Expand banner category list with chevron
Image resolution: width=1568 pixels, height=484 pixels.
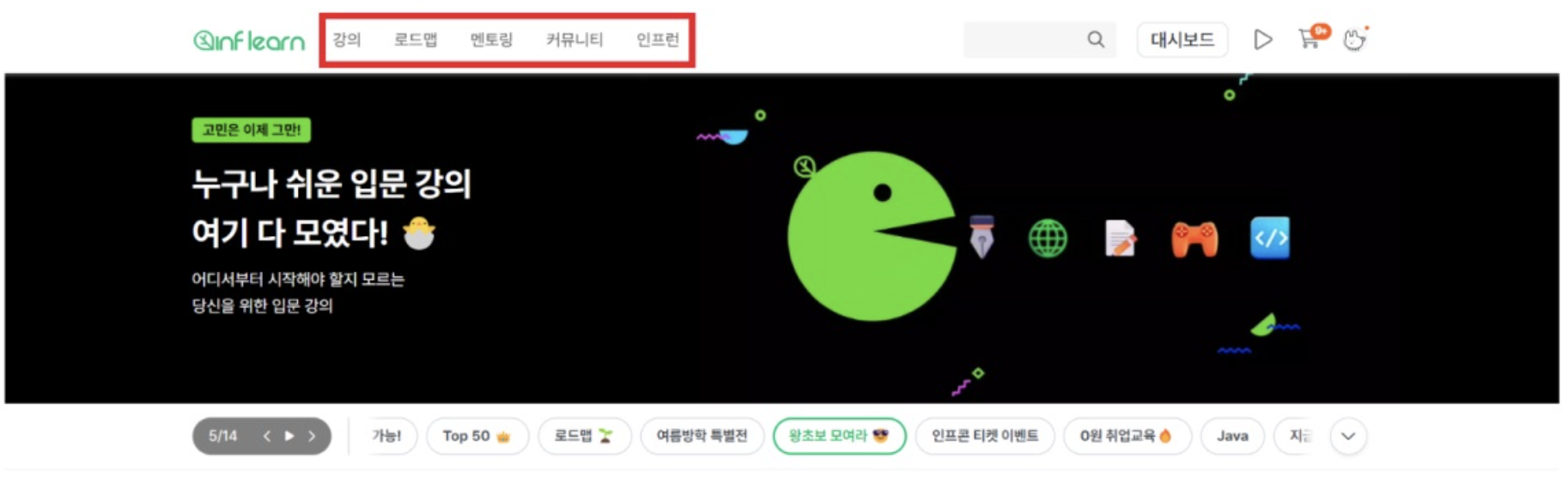coord(1348,436)
